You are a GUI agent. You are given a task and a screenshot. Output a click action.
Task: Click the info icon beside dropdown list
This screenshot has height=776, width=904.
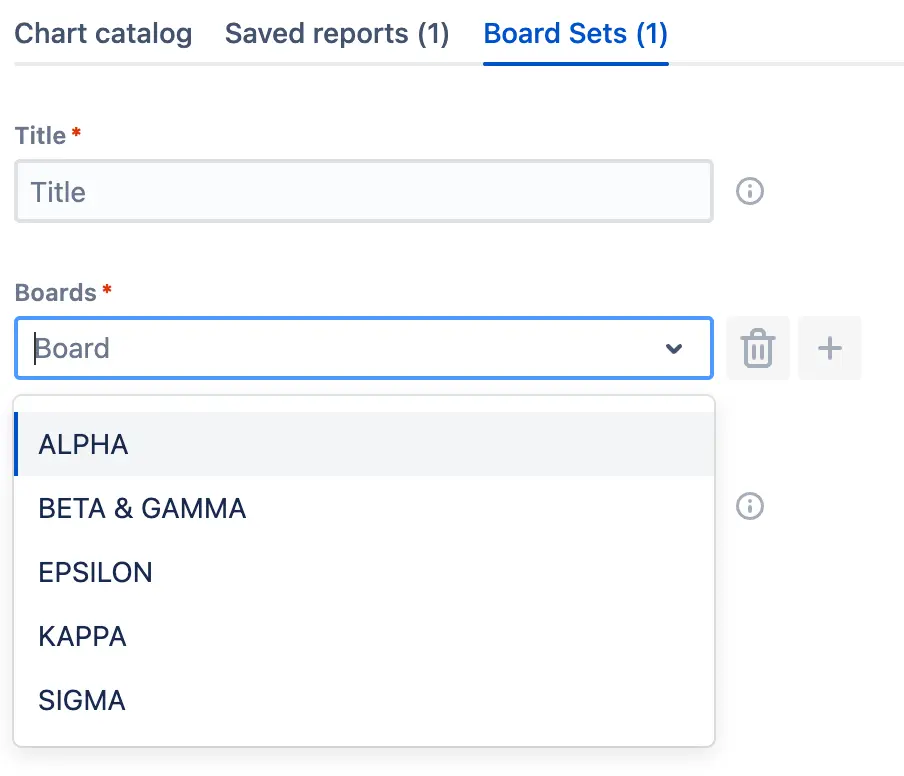click(749, 506)
